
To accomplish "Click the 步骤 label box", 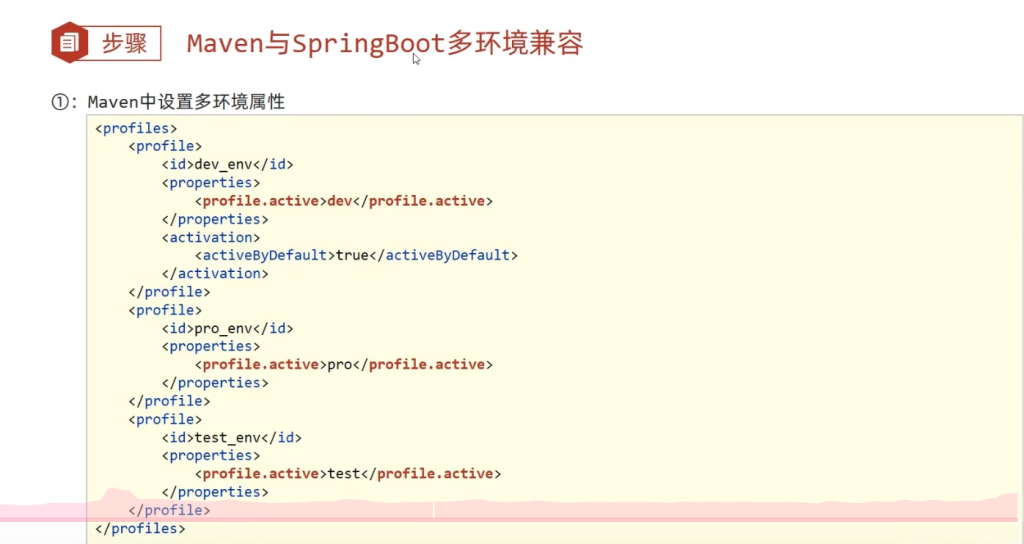I will [x=124, y=43].
